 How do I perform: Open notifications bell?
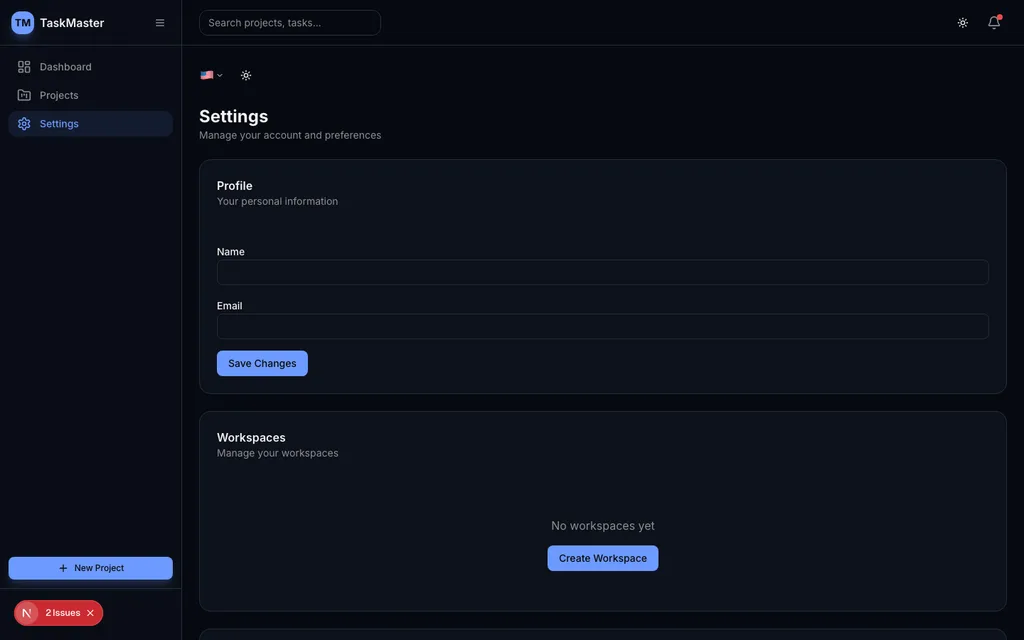pyautogui.click(x=994, y=23)
